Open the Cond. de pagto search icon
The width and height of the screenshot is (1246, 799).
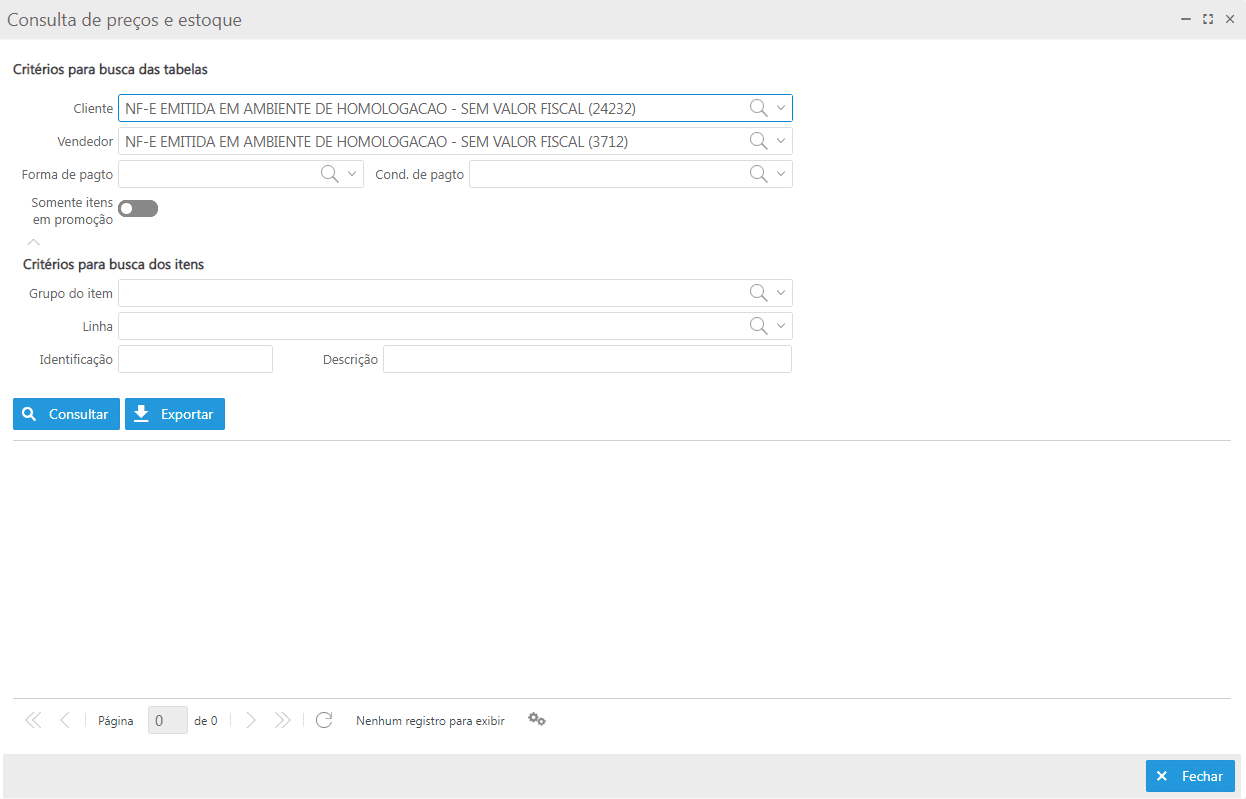point(757,173)
